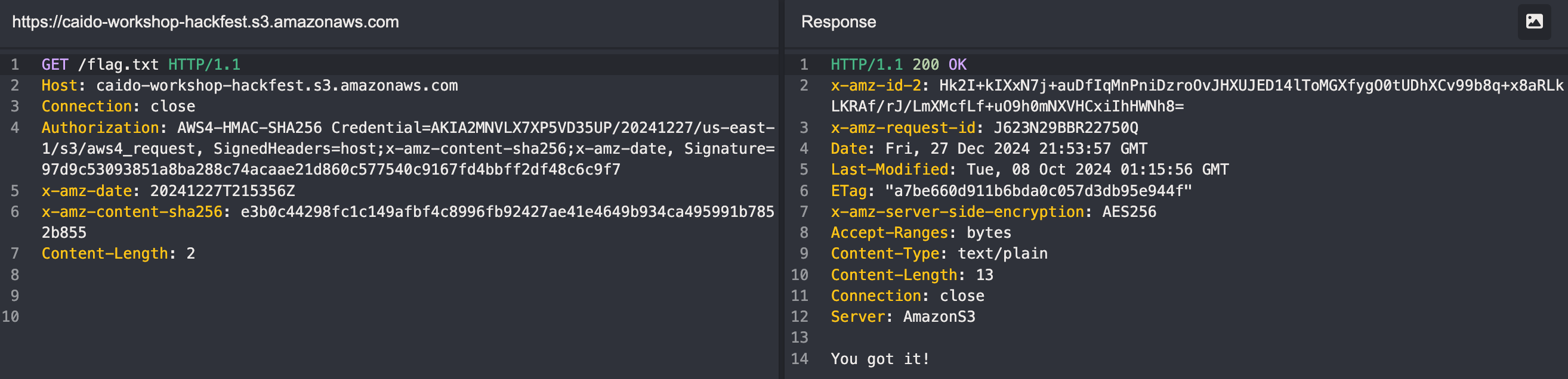Click the x-amz-request-id value J623N29BBR22750Q
Screen dimensions: 1568x379
point(1066,128)
